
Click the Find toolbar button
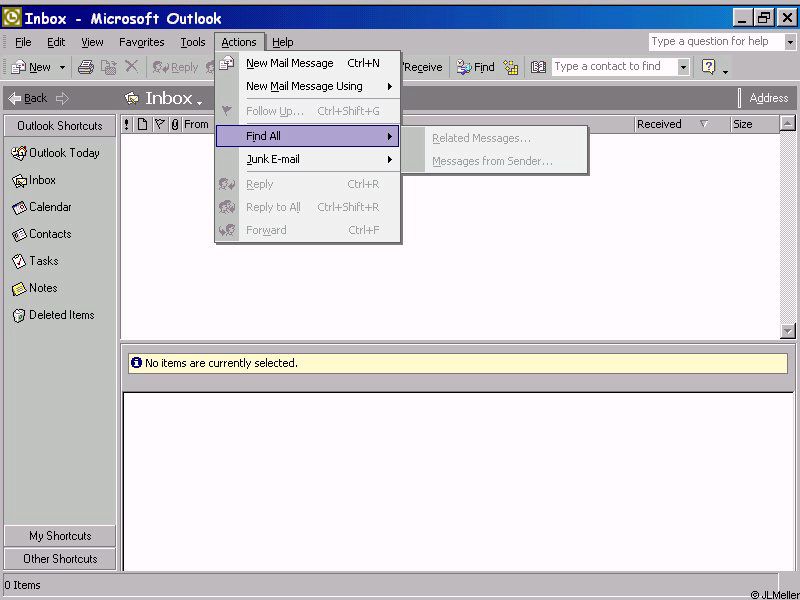point(476,67)
